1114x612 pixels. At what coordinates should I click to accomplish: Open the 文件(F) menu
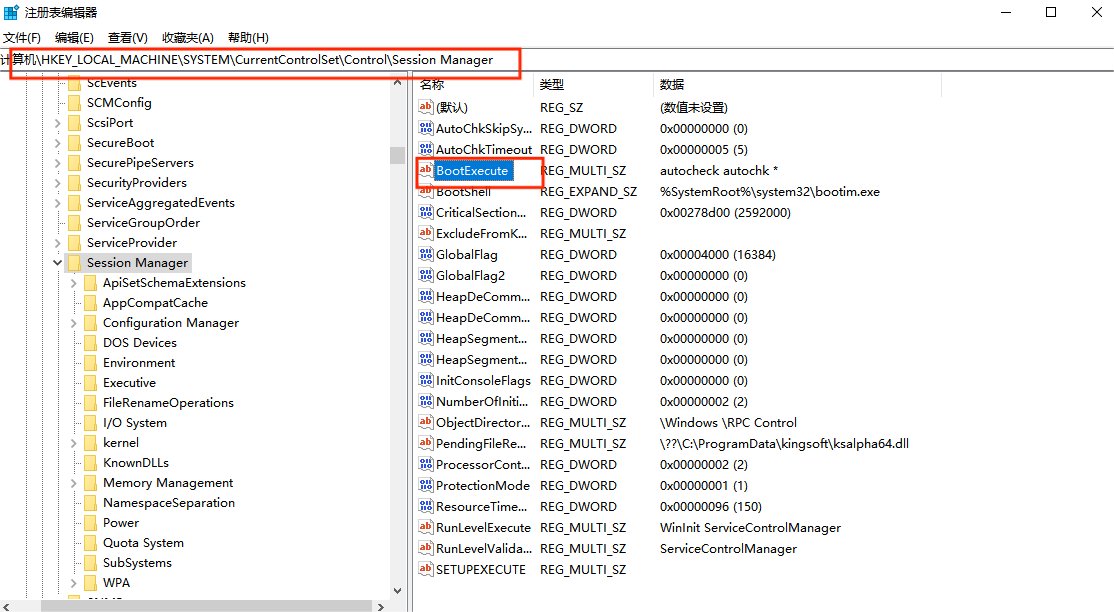22,38
